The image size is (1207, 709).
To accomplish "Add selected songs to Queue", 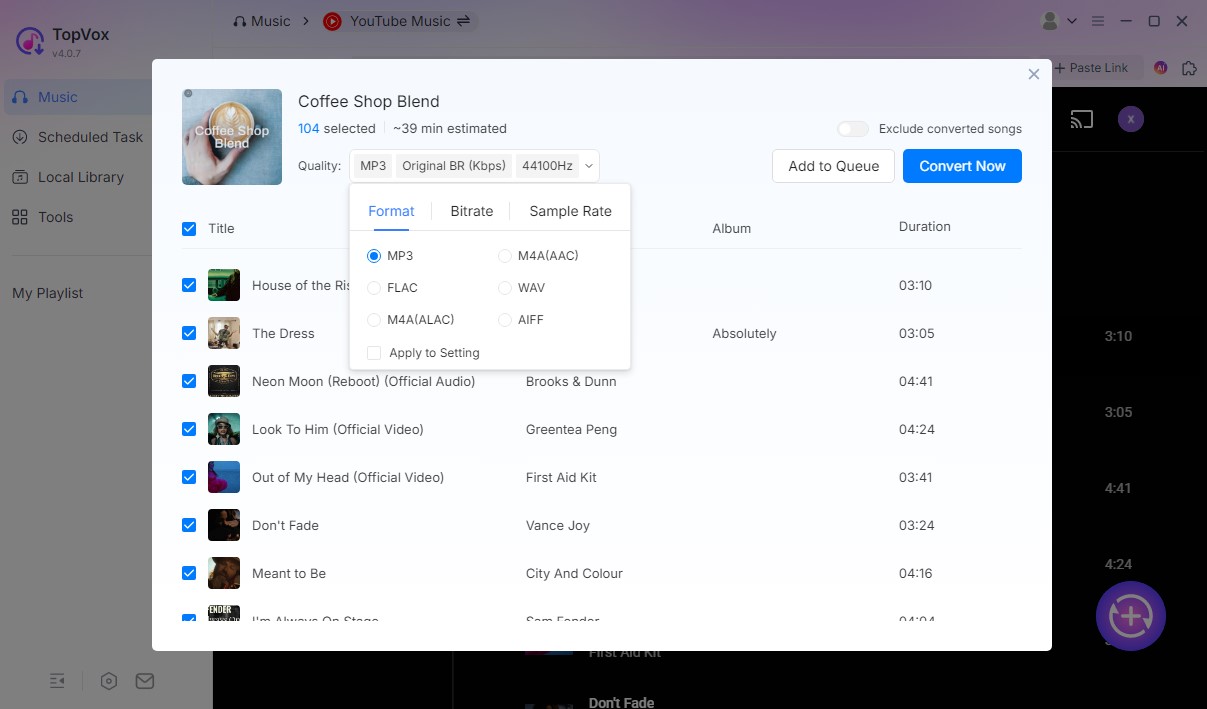I will point(833,166).
